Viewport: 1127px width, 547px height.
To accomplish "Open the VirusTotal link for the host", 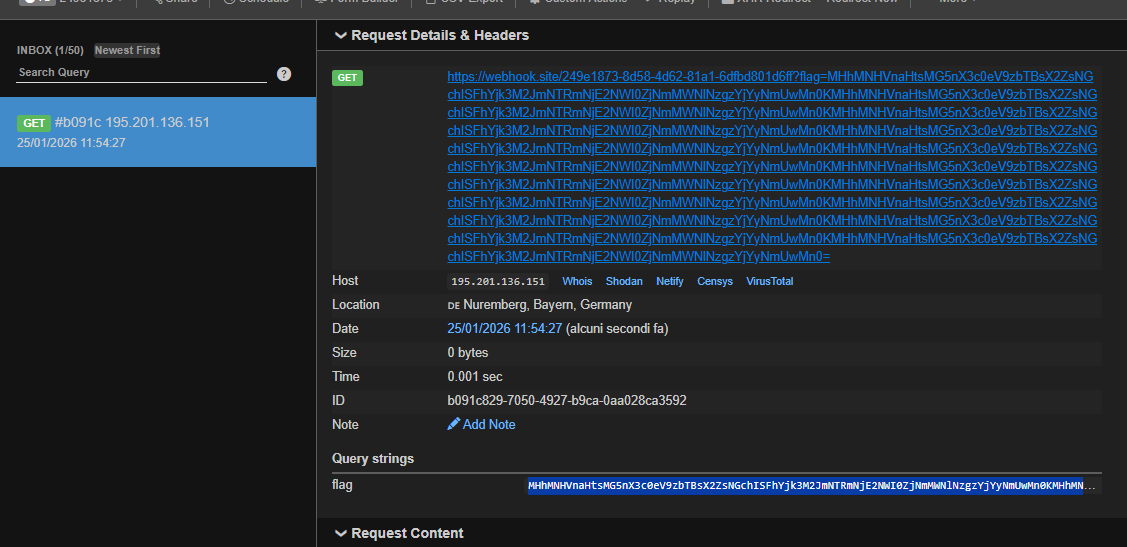I will pos(769,282).
